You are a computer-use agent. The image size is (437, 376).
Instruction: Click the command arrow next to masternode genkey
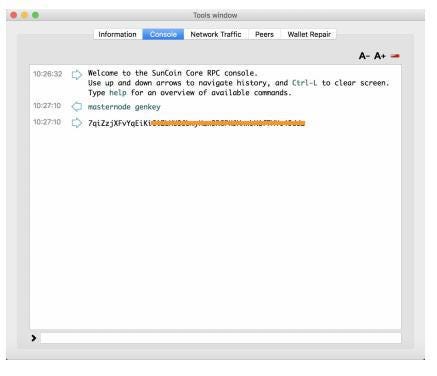[77, 107]
